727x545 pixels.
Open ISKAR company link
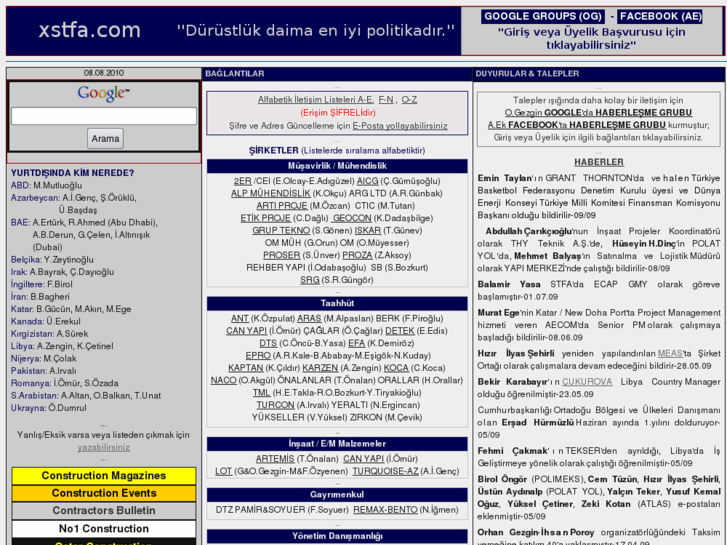[x=368, y=231]
